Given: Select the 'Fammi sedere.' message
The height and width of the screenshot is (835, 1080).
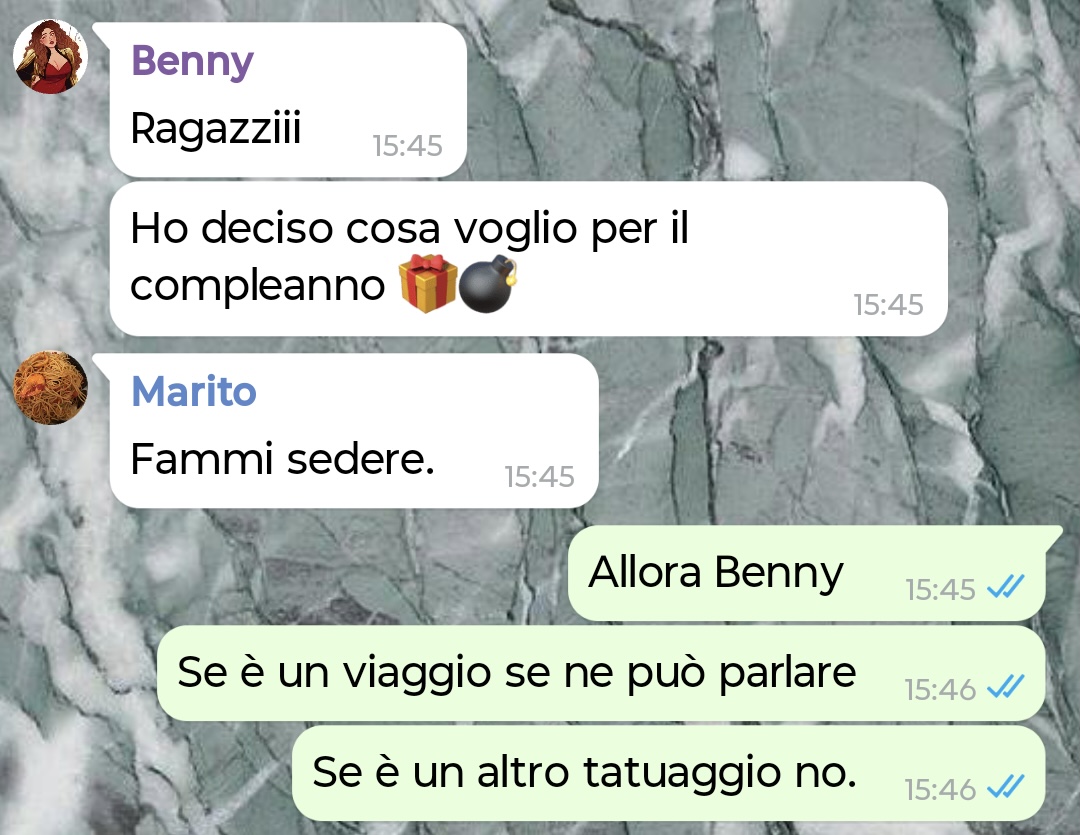Looking at the screenshot, I should click(x=354, y=431).
